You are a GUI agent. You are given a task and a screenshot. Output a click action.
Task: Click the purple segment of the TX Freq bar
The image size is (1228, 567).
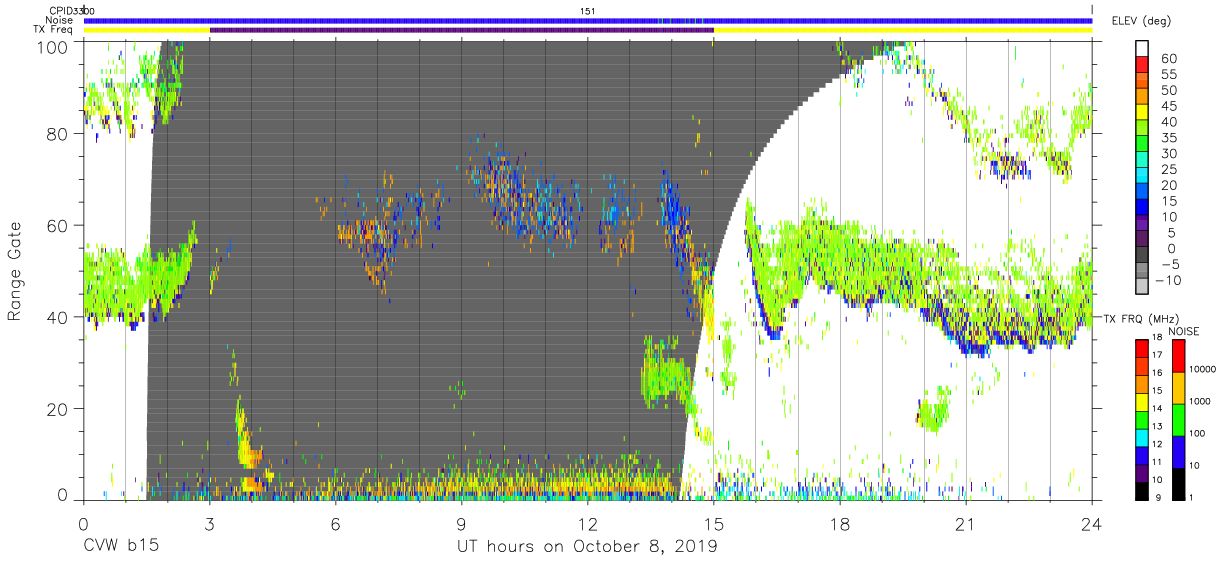click(461, 30)
